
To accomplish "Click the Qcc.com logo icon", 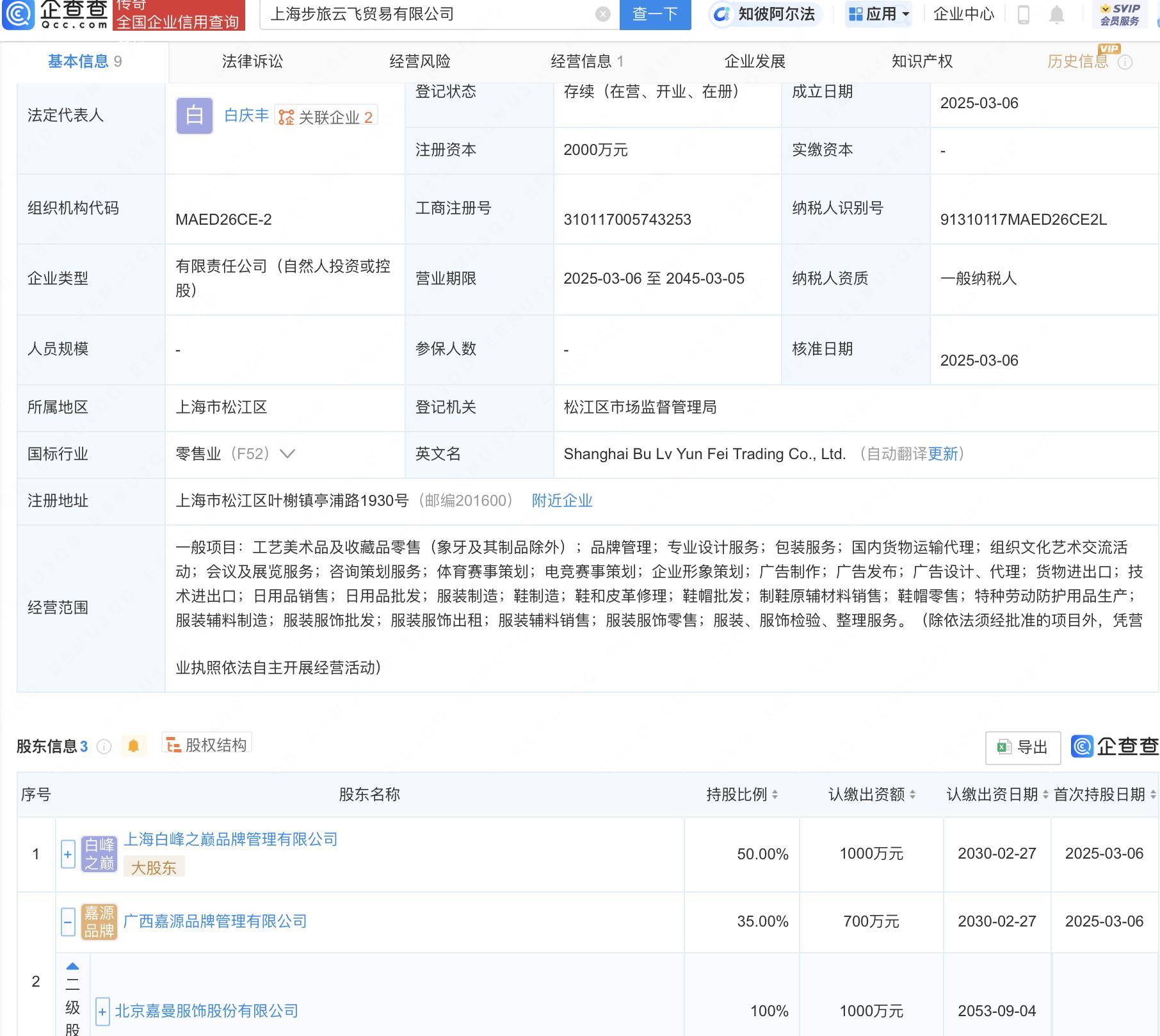I will [x=19, y=14].
